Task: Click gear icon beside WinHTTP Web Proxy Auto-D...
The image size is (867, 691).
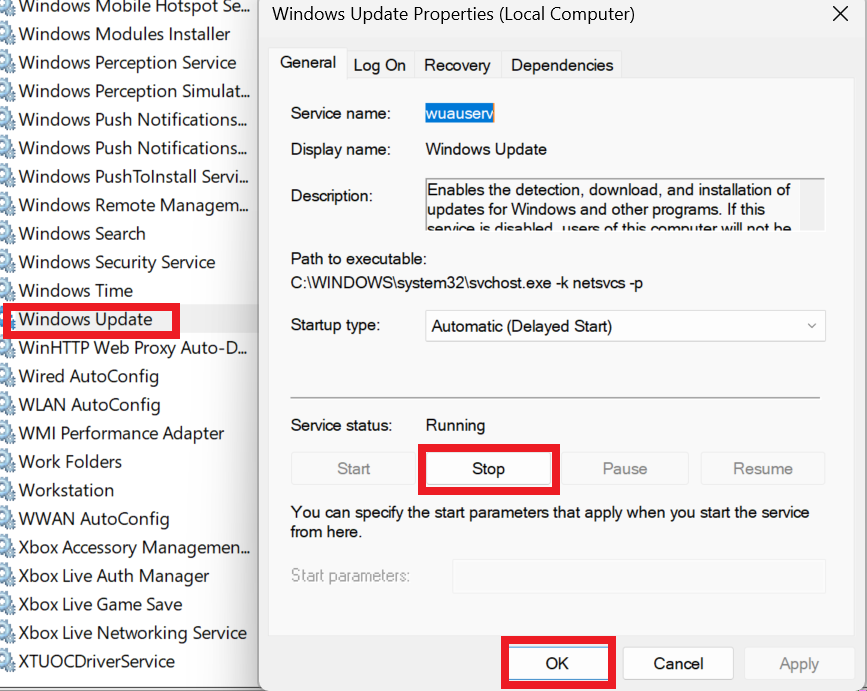Action: tap(7, 348)
